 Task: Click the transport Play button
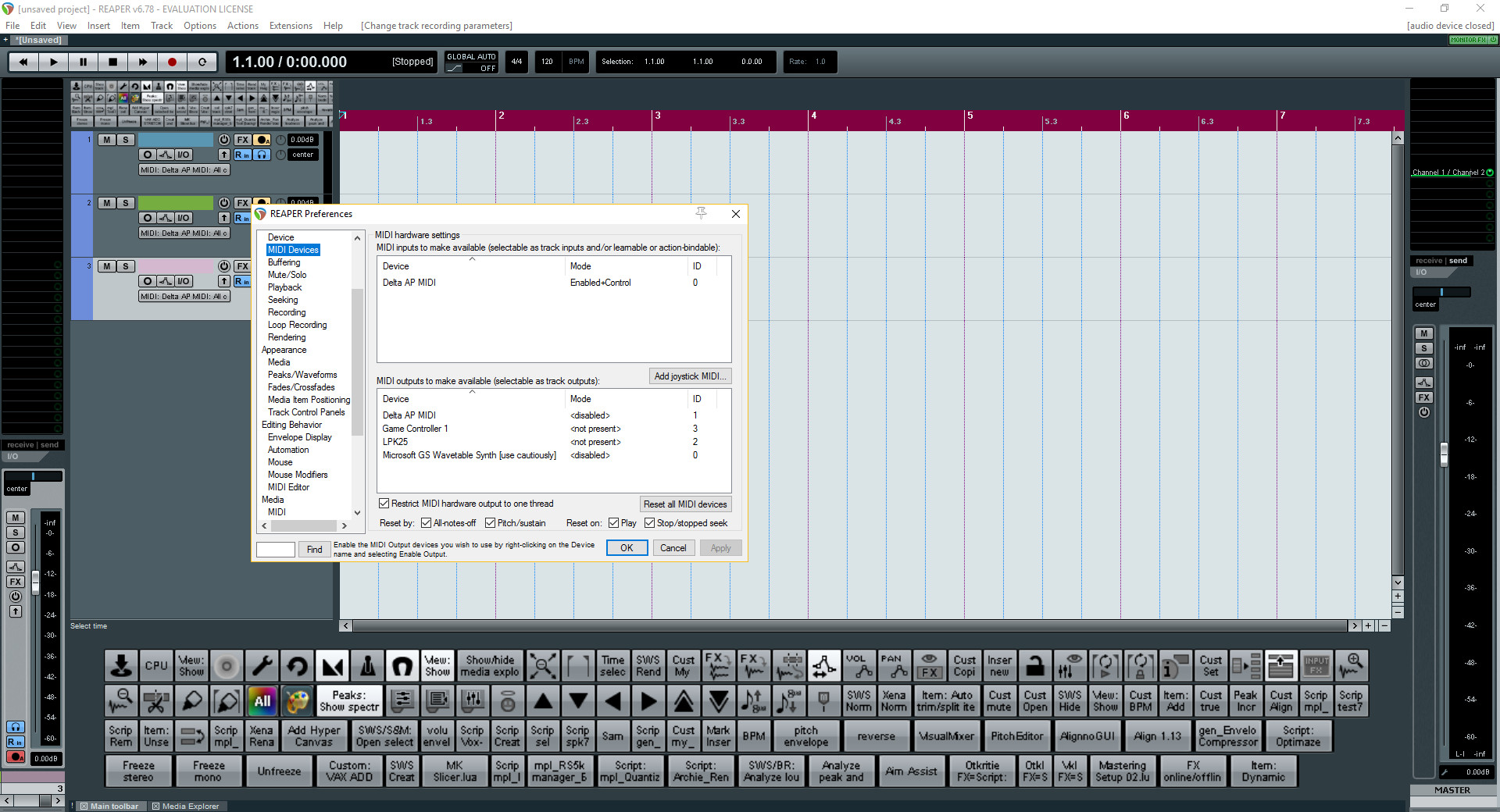[53, 62]
